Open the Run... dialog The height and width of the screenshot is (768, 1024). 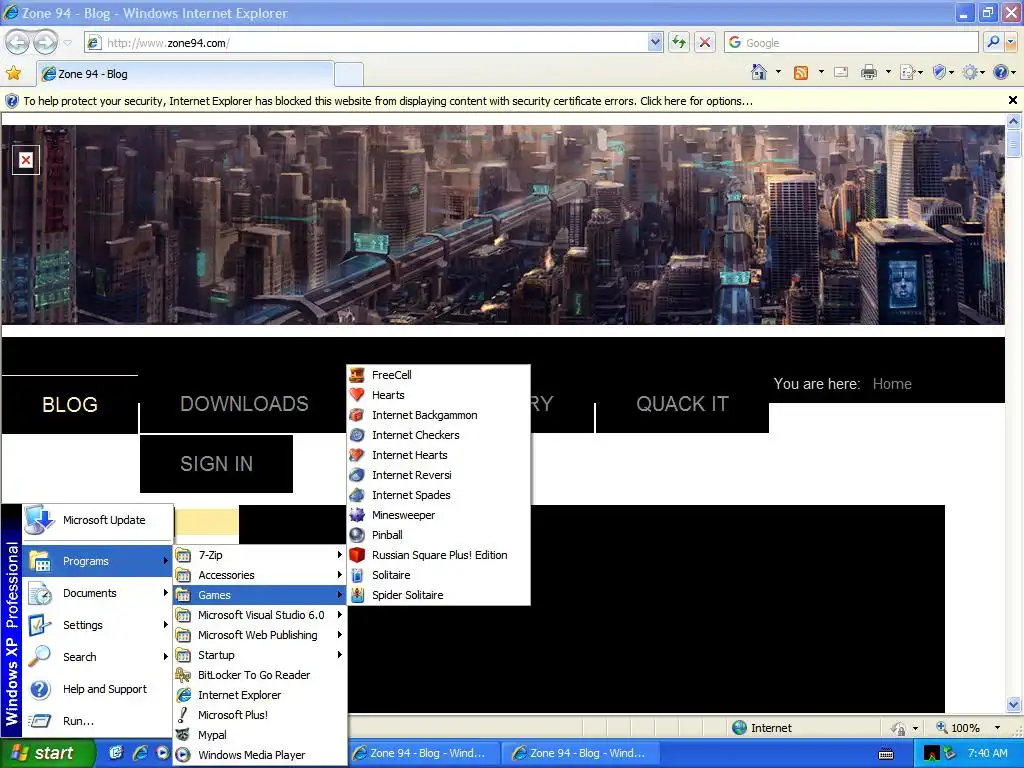point(97,721)
